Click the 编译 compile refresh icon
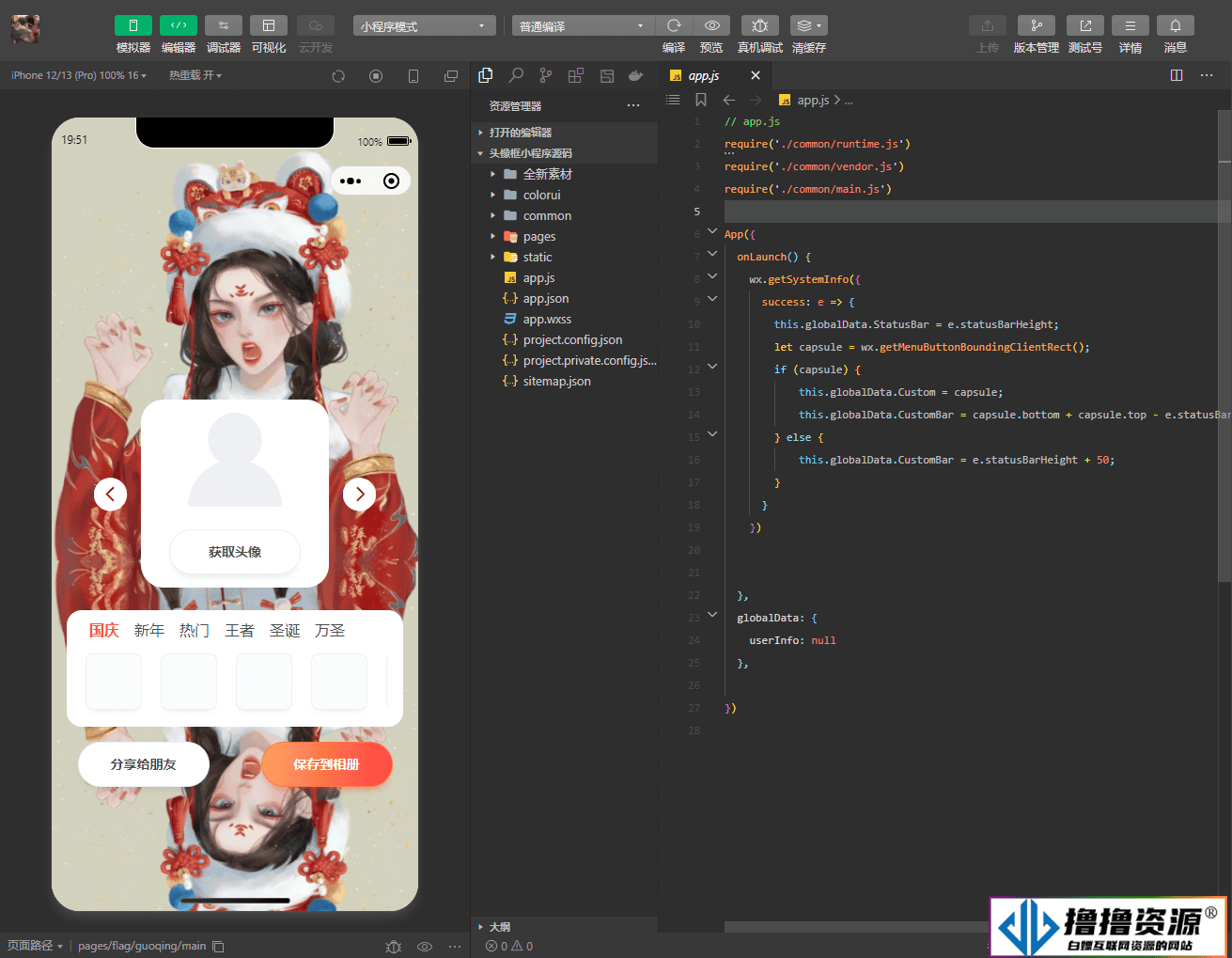This screenshot has height=958, width=1232. tap(674, 25)
